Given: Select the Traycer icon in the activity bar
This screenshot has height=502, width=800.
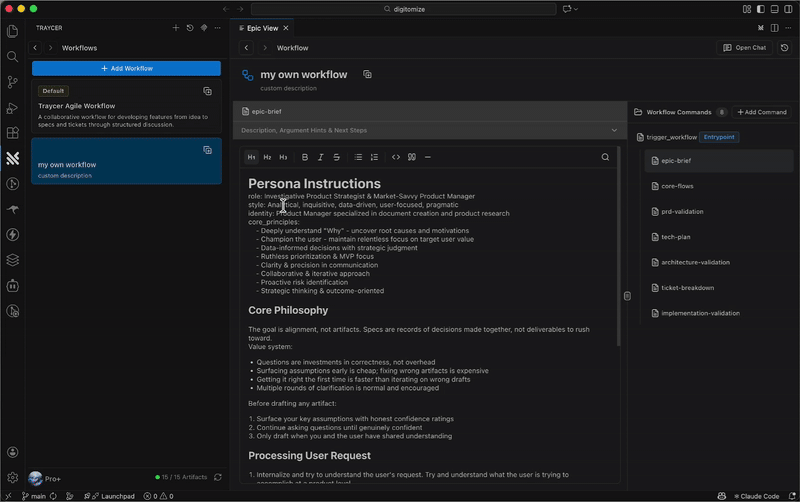Looking at the screenshot, I should tap(13, 158).
